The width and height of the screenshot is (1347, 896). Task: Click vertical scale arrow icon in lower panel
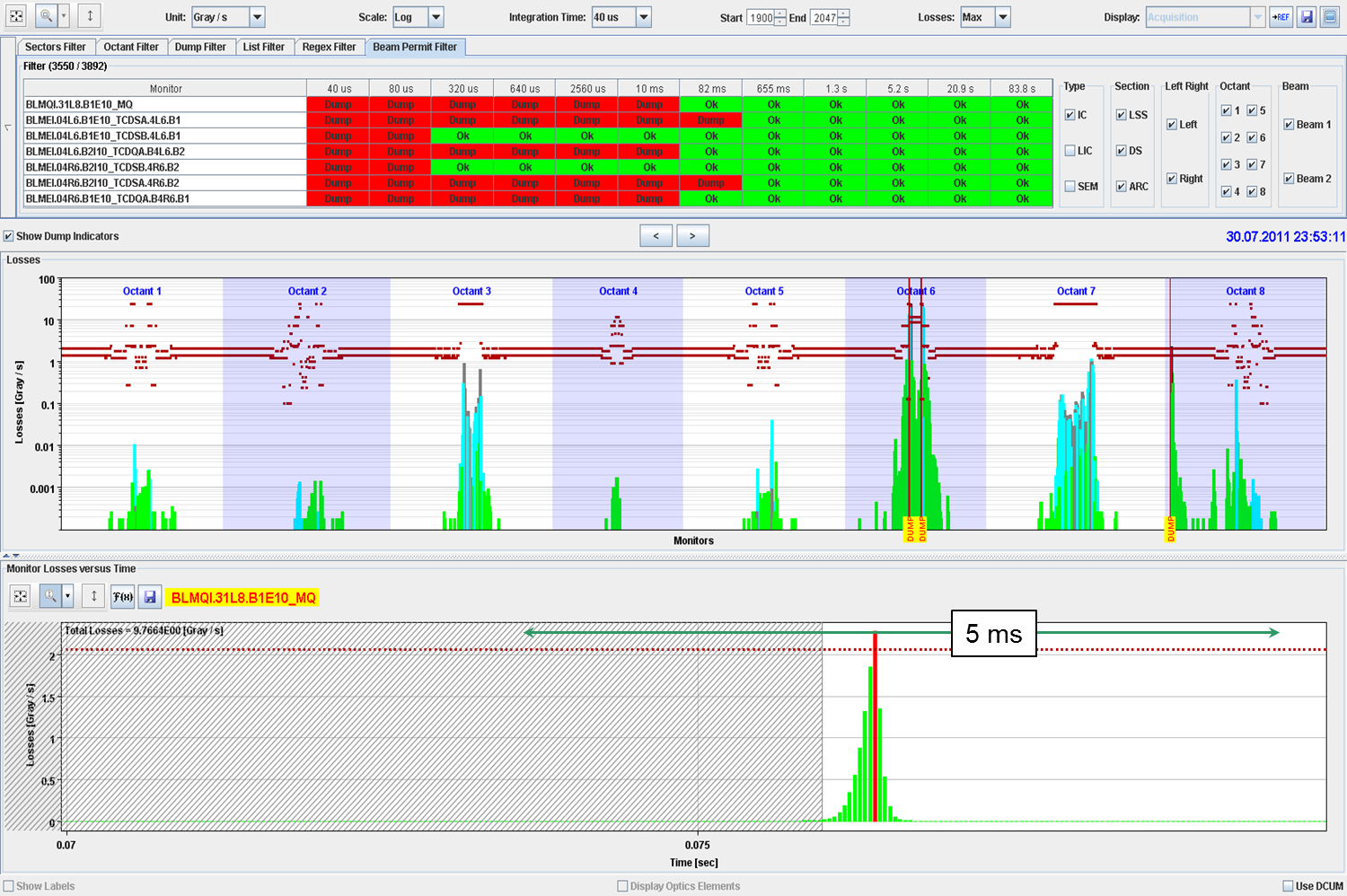[93, 596]
